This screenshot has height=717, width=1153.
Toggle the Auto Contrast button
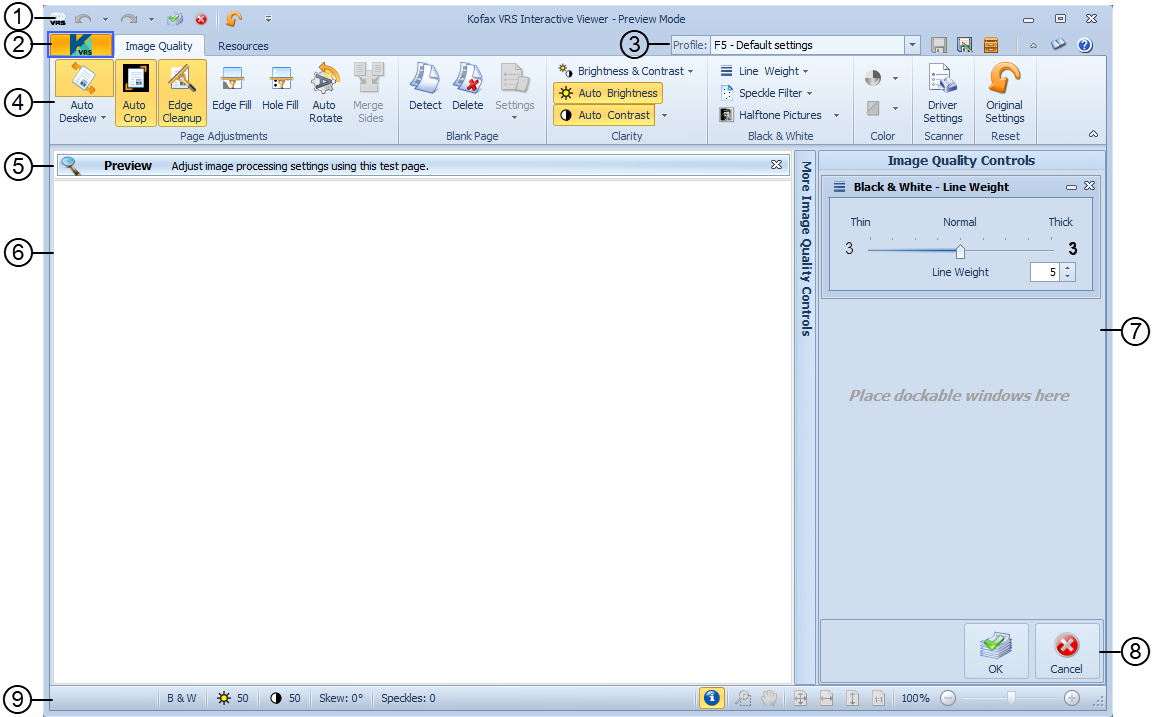[x=604, y=115]
